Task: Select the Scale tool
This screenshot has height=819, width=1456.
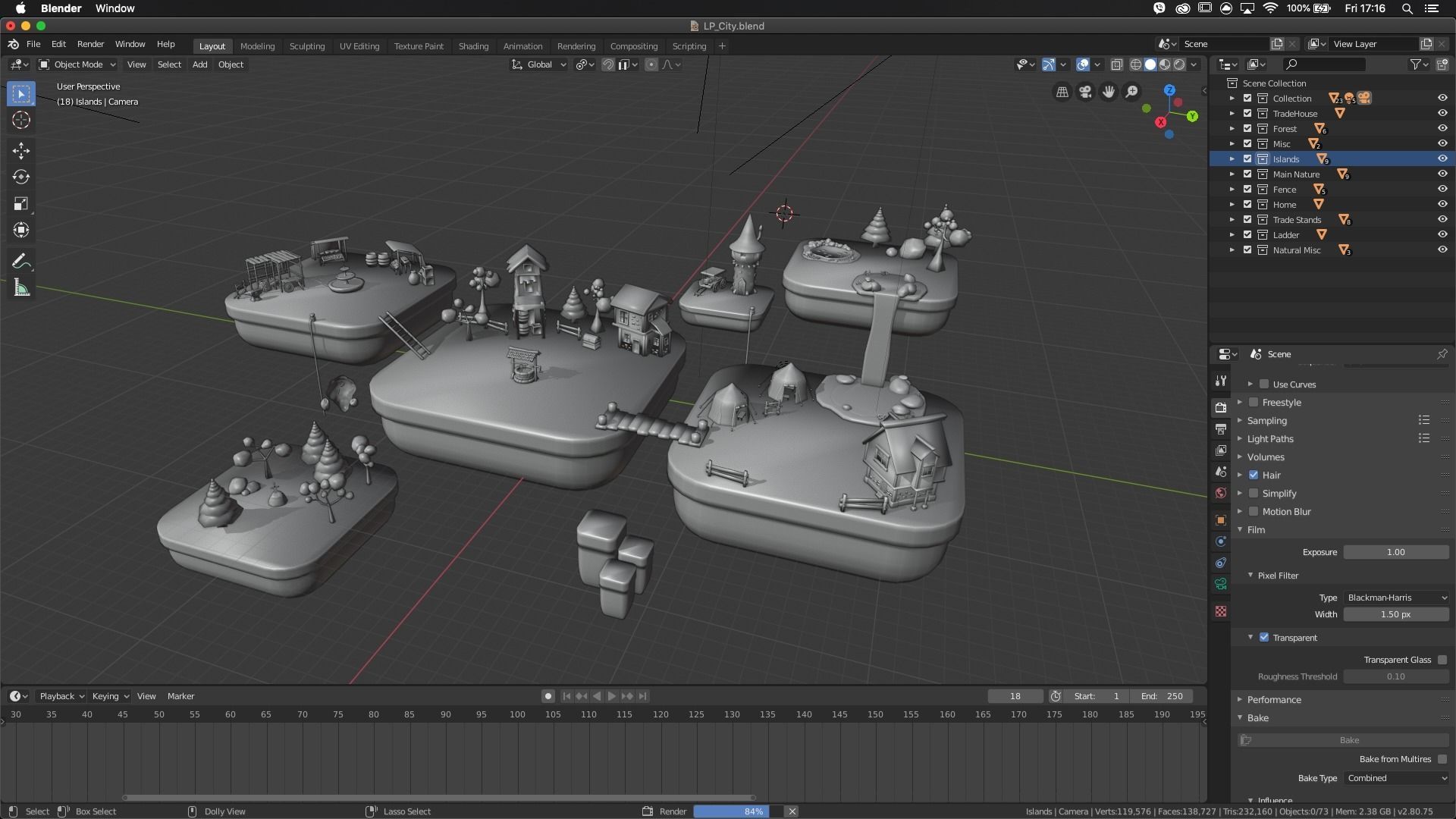Action: (21, 203)
